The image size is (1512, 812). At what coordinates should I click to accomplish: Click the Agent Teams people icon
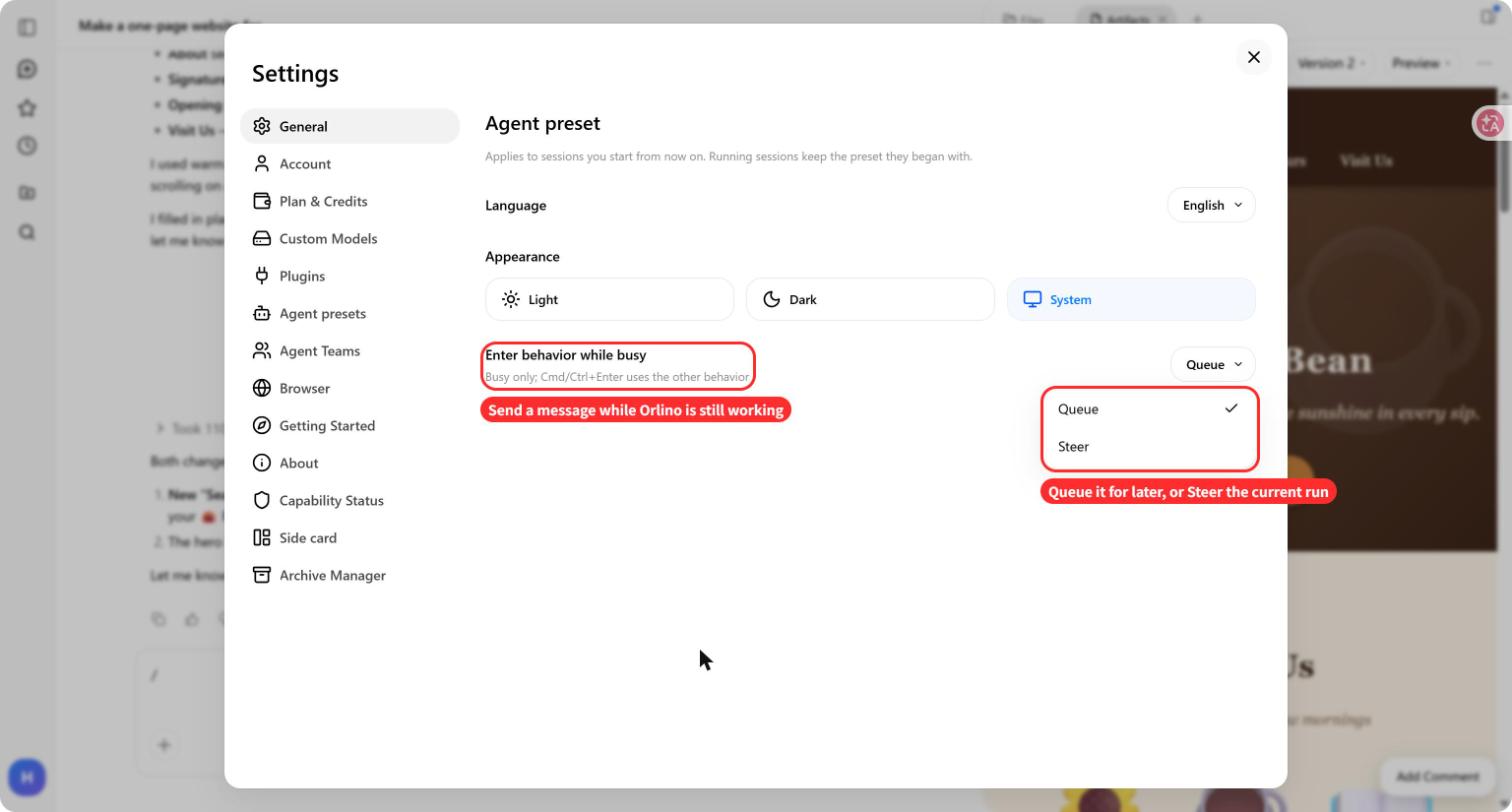(262, 350)
